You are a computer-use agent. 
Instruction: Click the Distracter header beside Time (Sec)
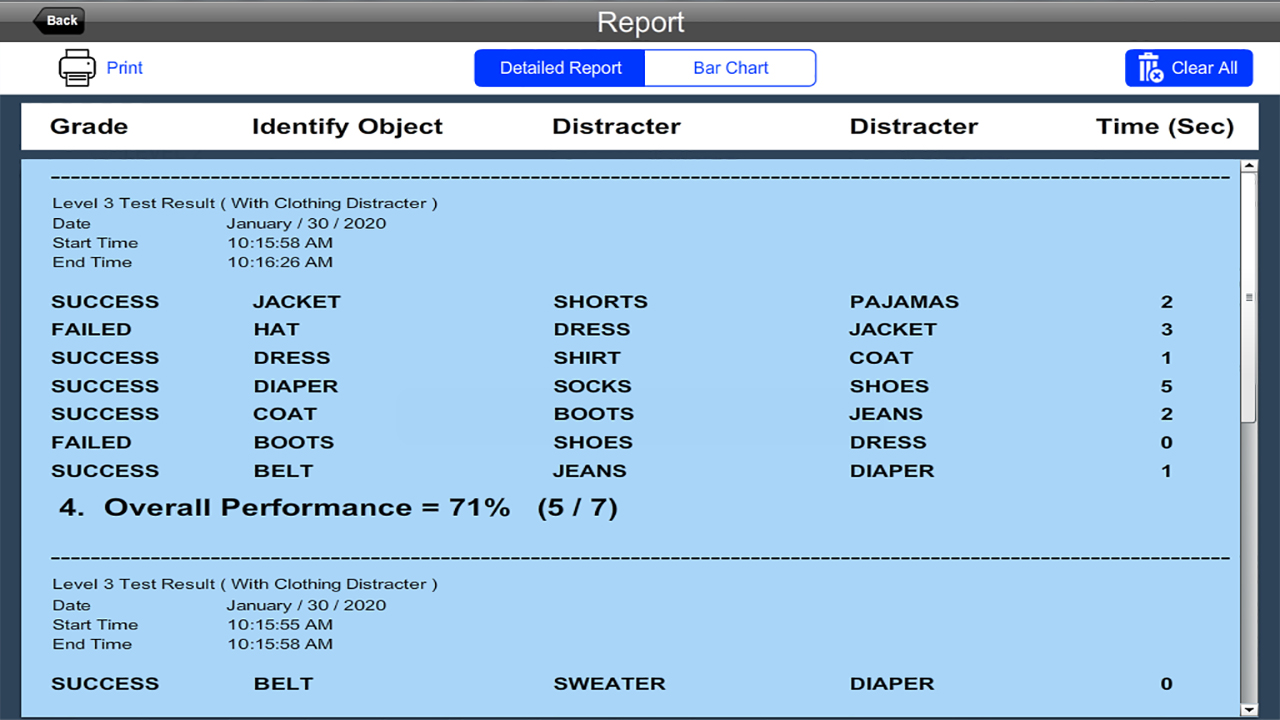coord(913,127)
